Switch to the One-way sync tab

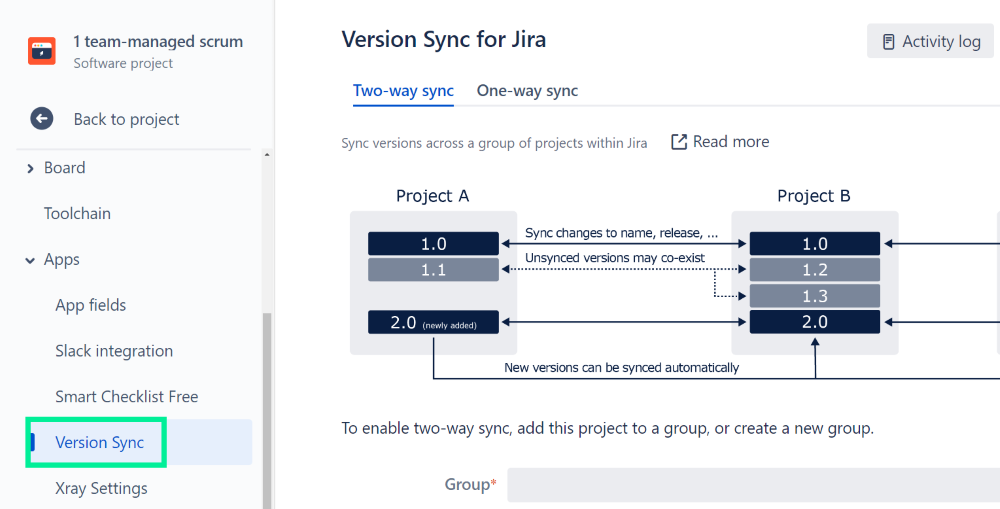click(x=527, y=91)
